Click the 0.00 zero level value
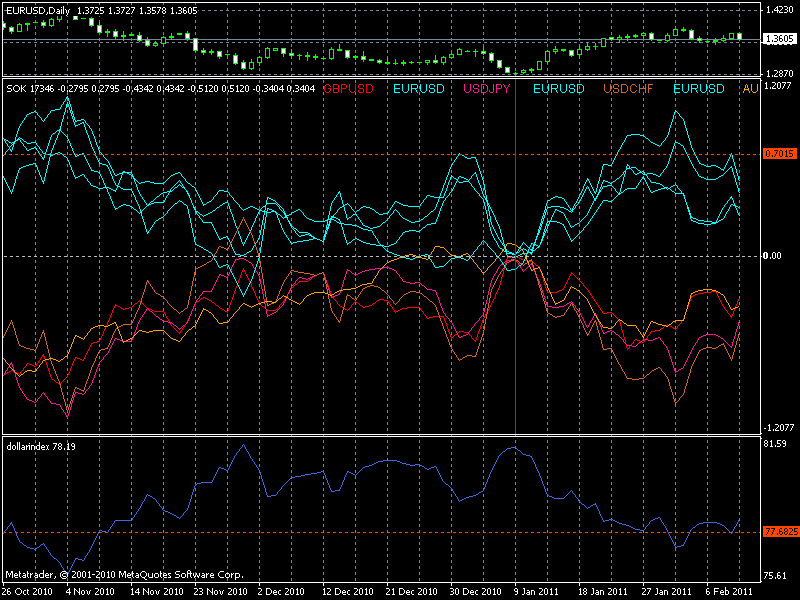 [x=773, y=256]
